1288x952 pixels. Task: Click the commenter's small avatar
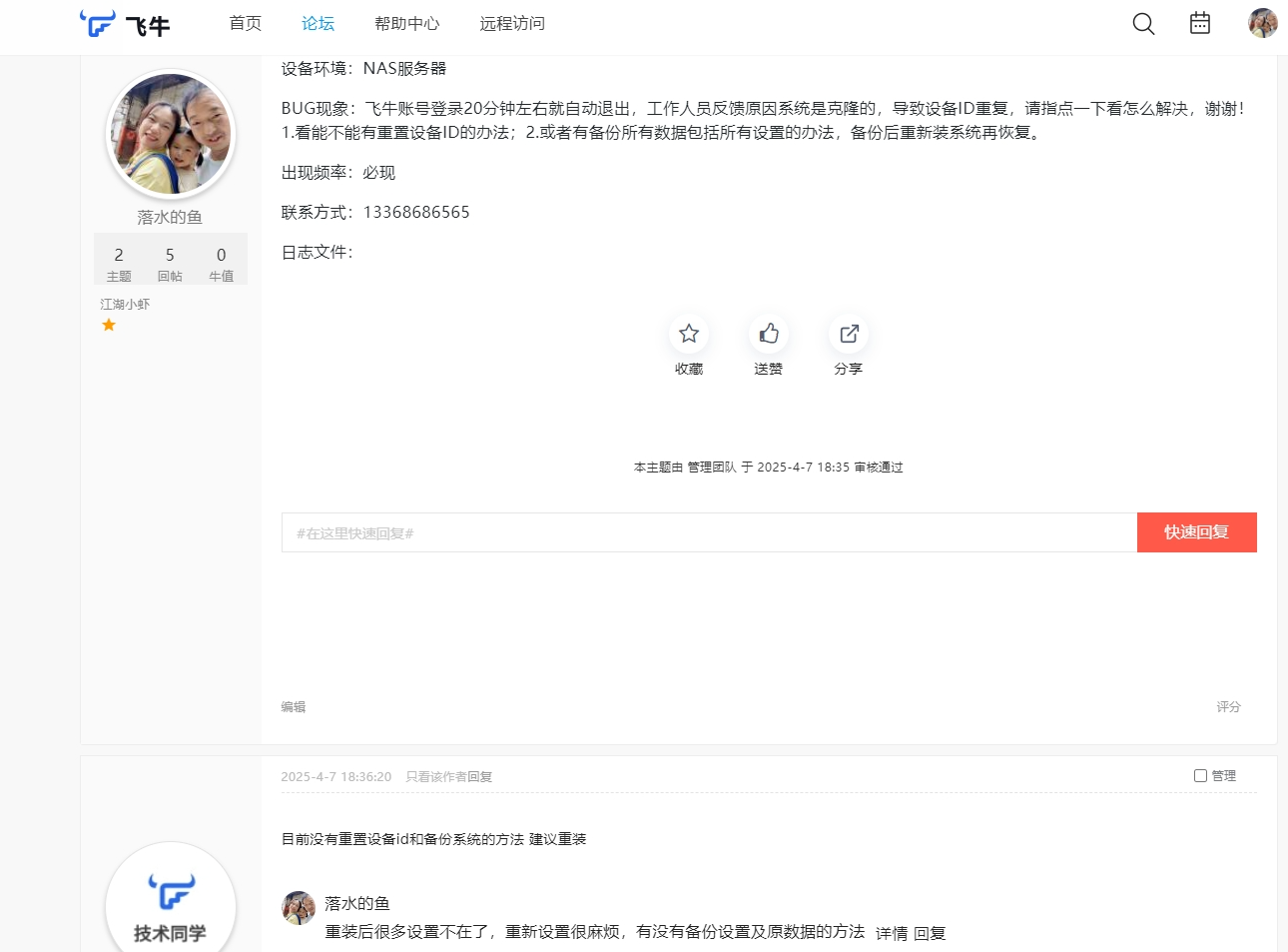pyautogui.click(x=299, y=908)
